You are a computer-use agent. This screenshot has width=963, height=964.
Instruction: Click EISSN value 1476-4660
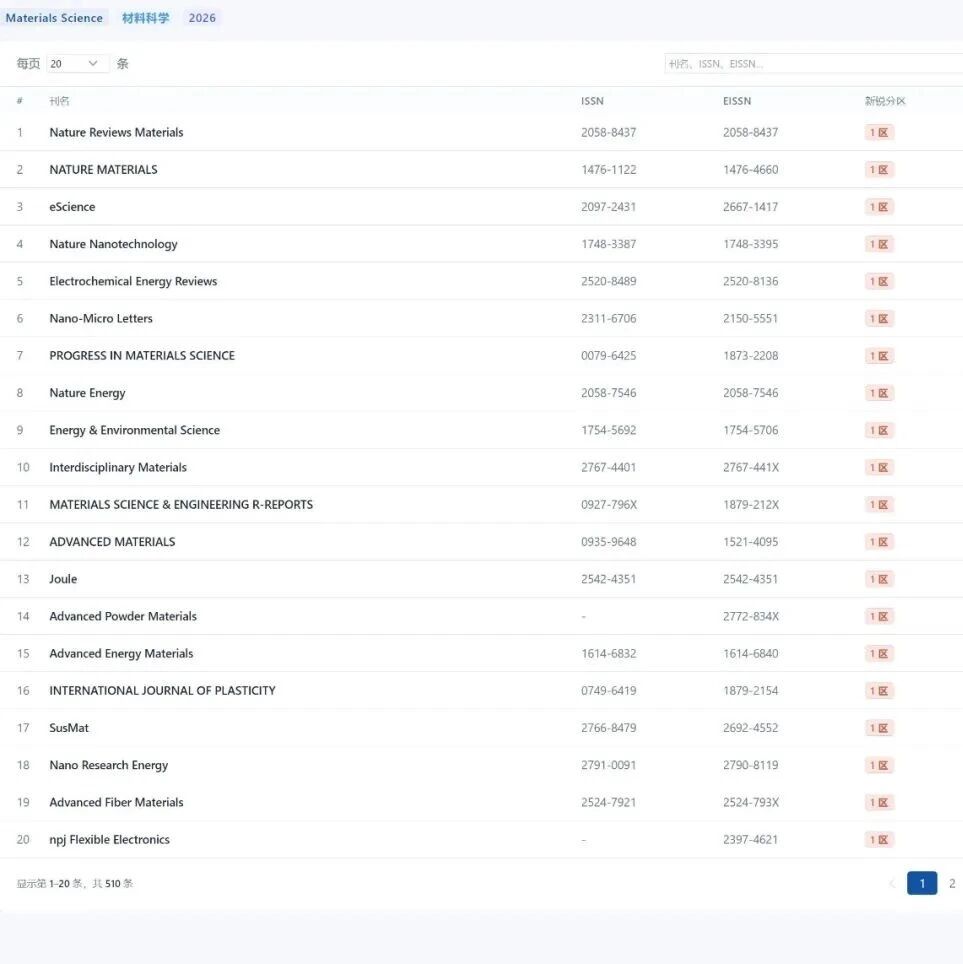751,170
